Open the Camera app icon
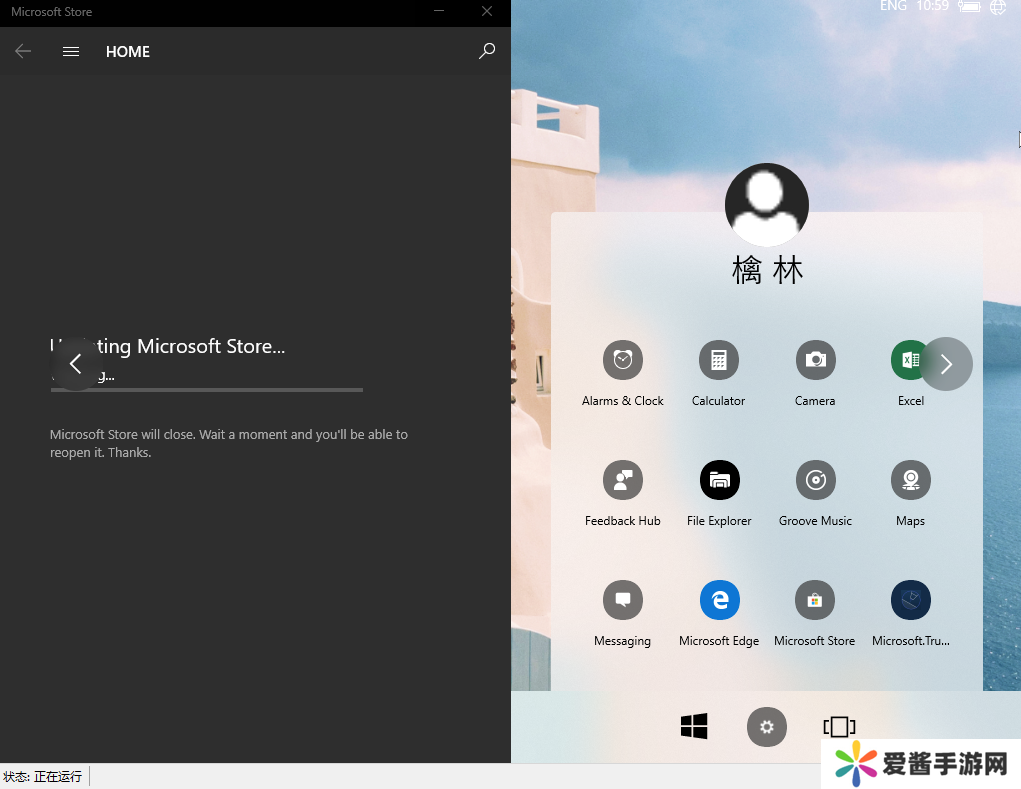The image size is (1021, 789). [x=815, y=360]
